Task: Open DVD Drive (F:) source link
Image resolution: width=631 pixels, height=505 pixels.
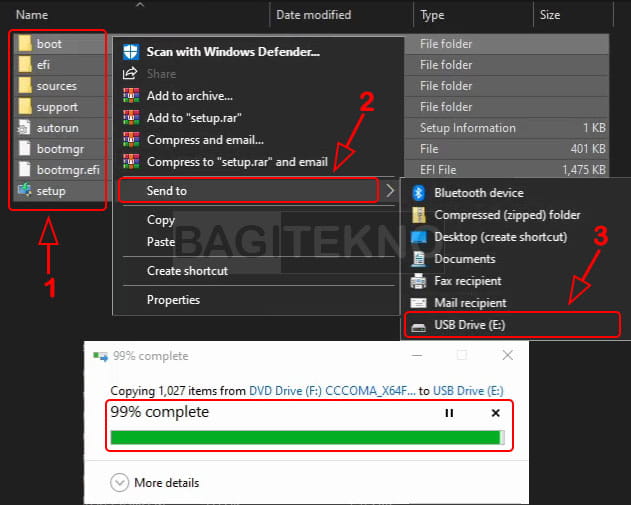Action: pyautogui.click(x=332, y=391)
